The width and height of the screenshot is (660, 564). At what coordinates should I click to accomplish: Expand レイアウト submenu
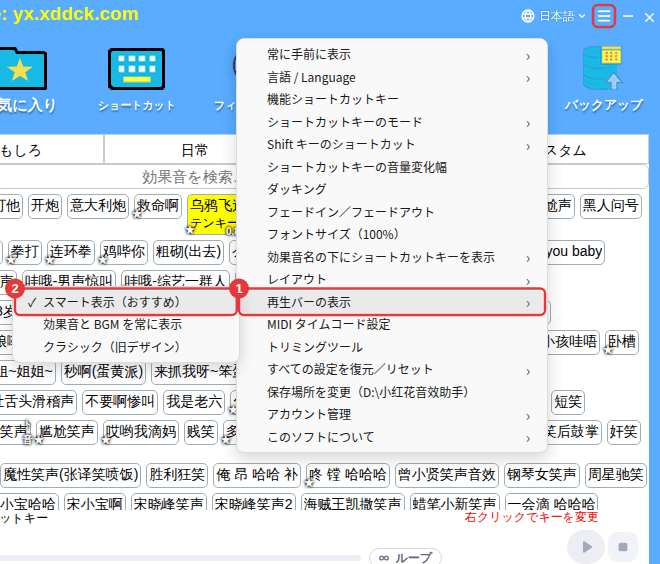coord(392,279)
